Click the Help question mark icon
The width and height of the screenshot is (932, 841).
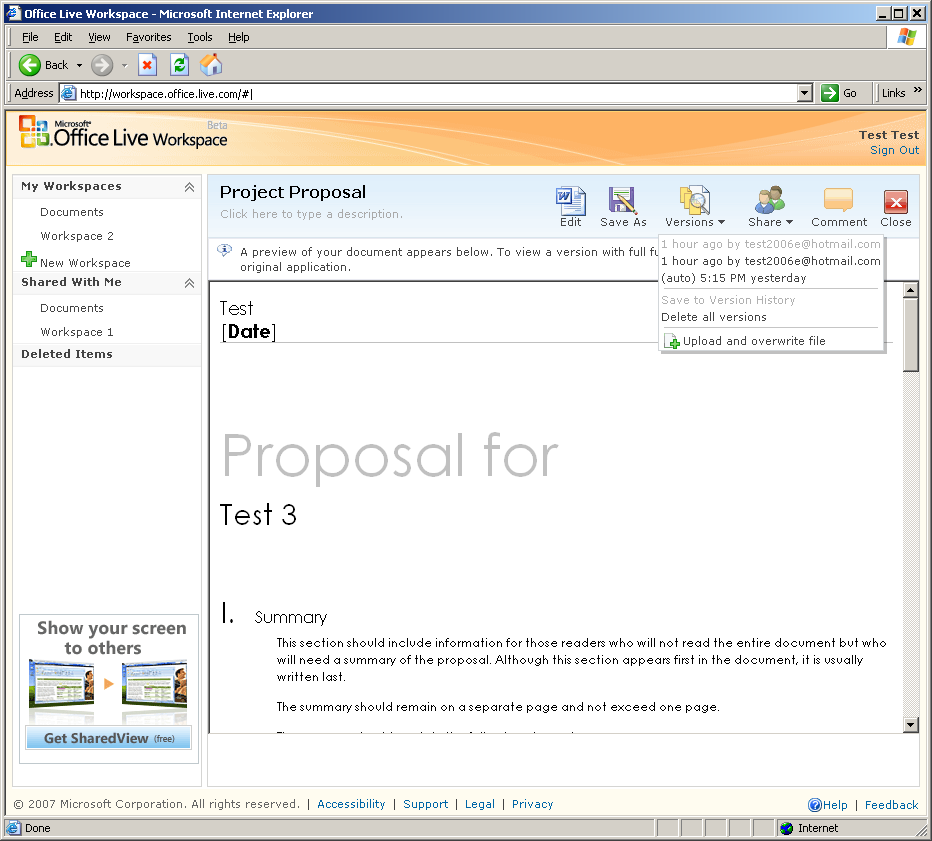814,805
